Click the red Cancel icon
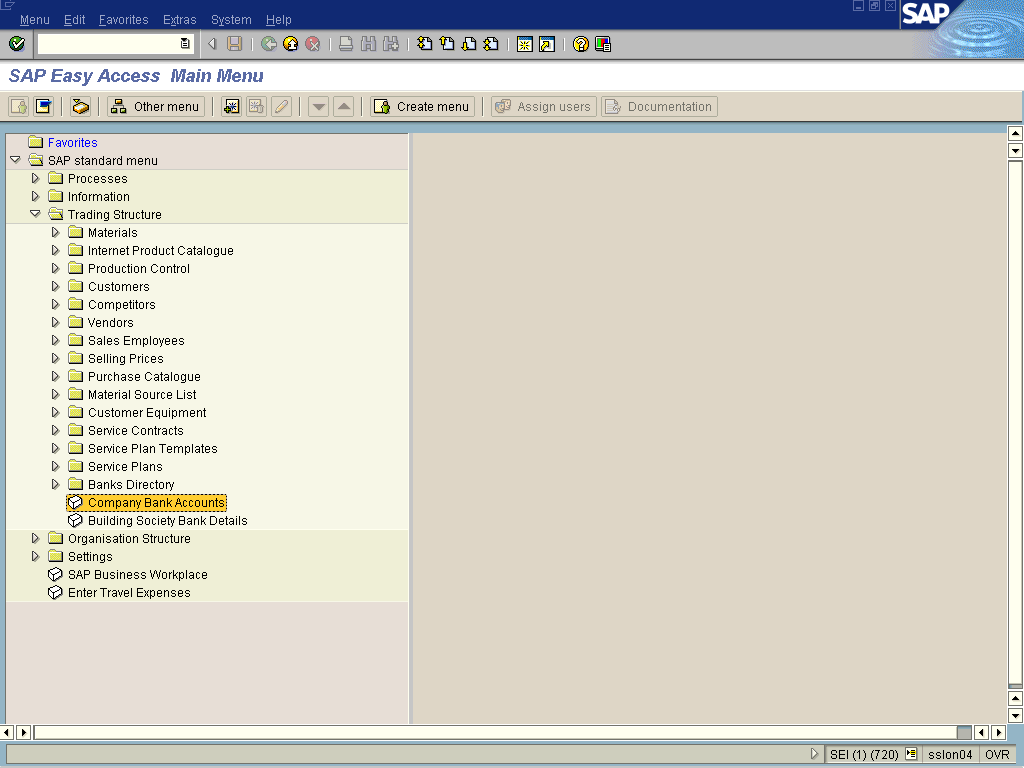Image resolution: width=1024 pixels, height=768 pixels. pyautogui.click(x=313, y=44)
